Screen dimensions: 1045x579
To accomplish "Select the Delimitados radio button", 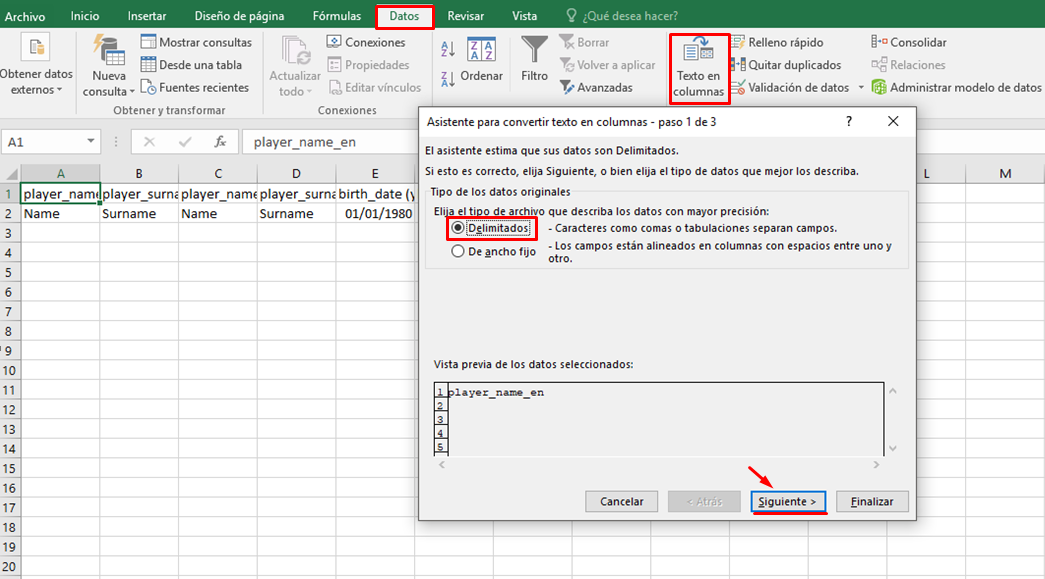I will click(x=458, y=228).
